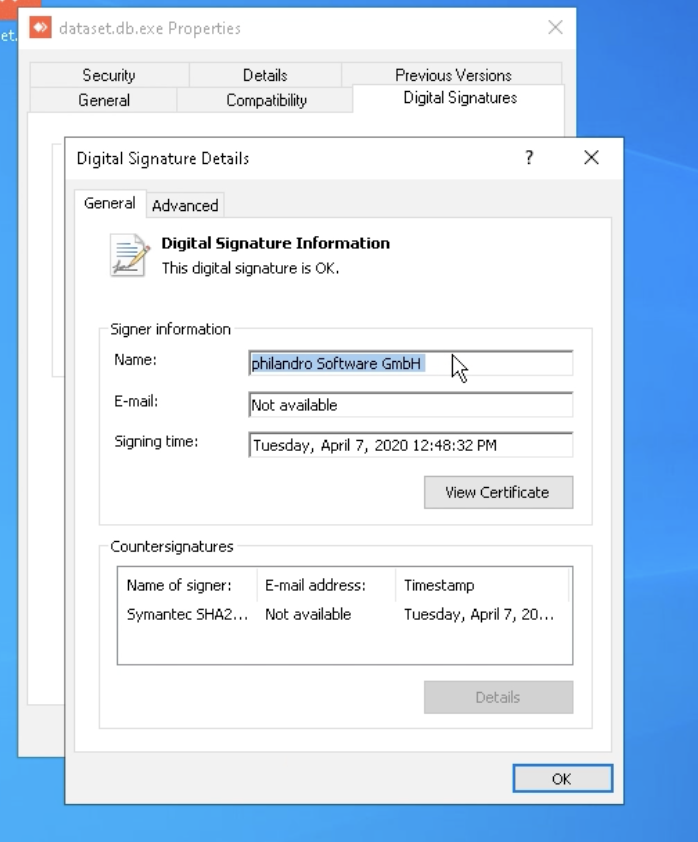Switch to the Security tab
Image resolution: width=698 pixels, height=842 pixels.
coord(108,75)
